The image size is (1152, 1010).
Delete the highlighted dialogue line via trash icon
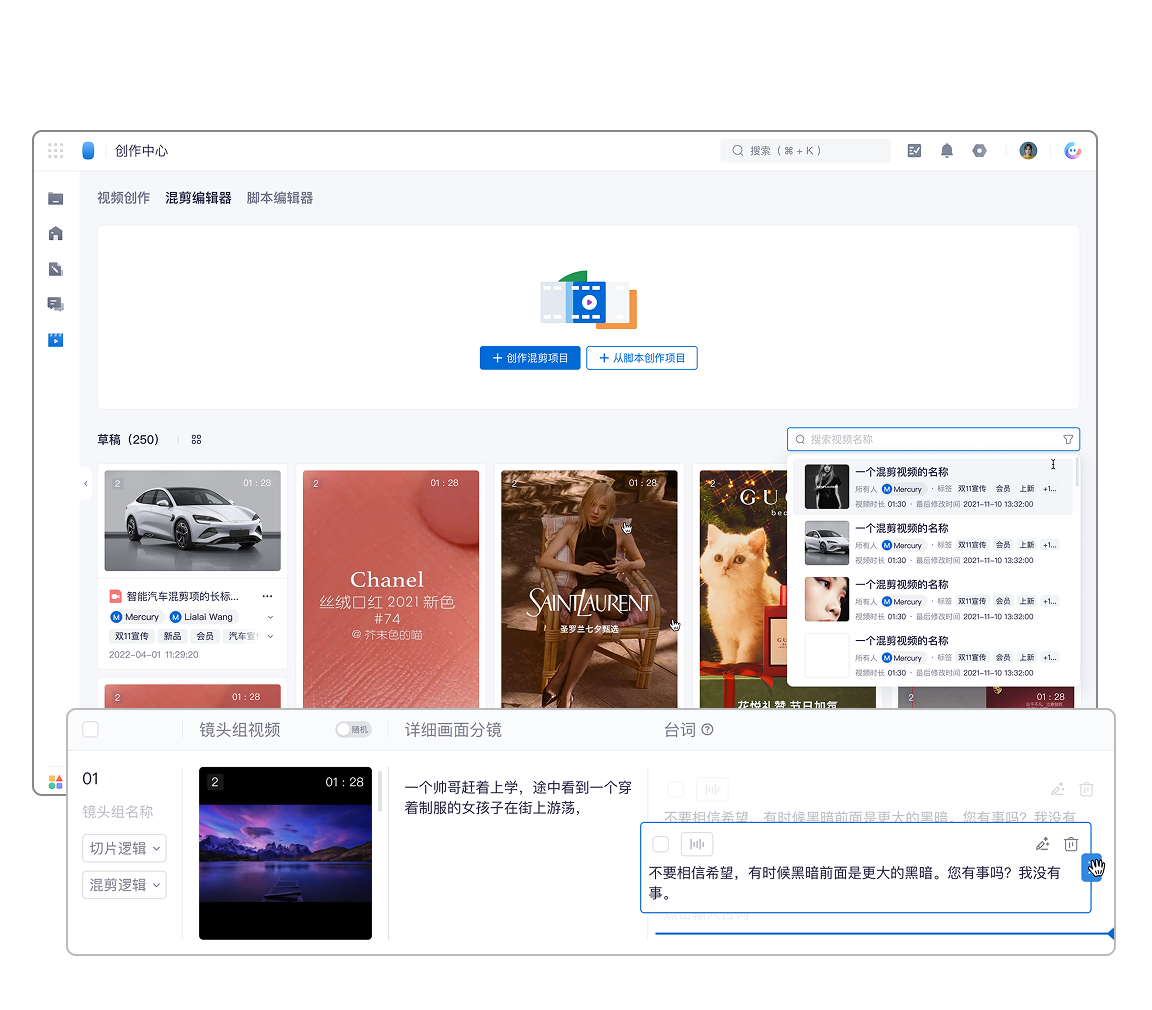pos(1071,844)
